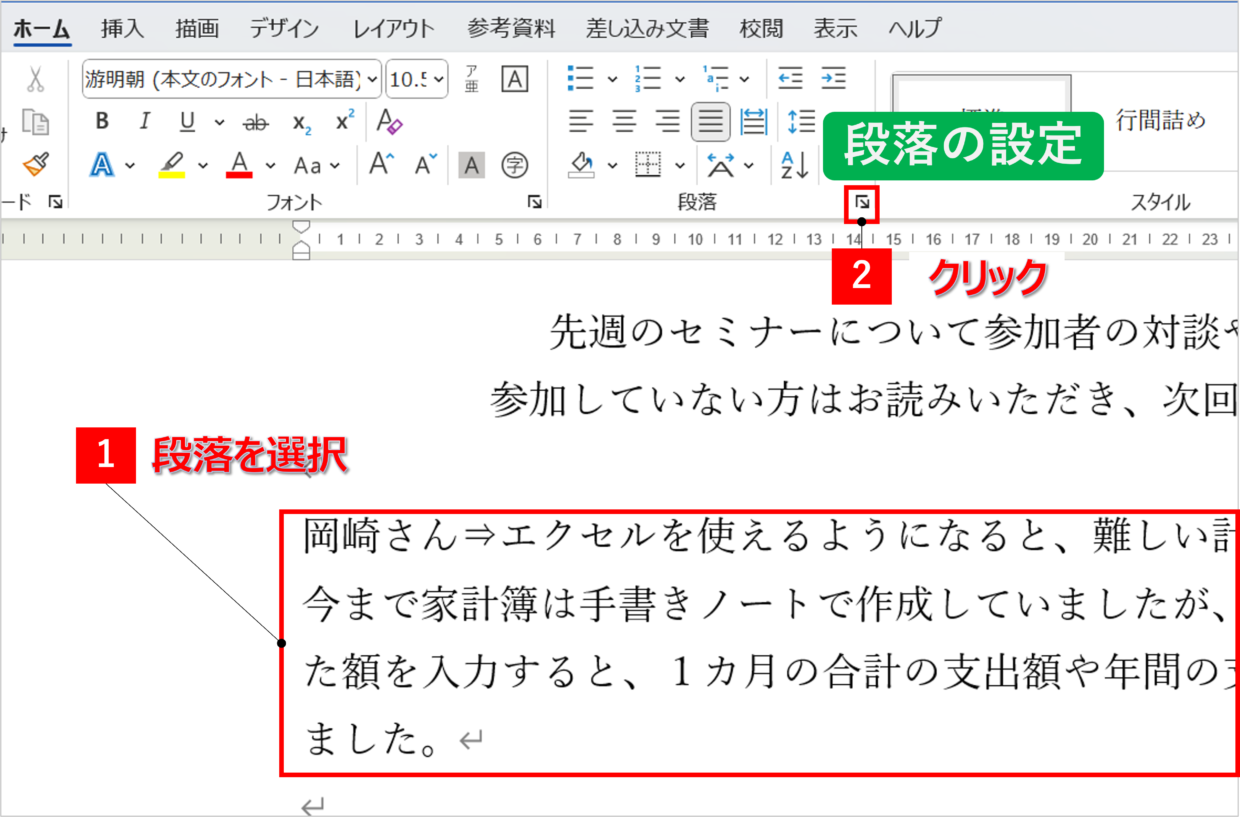Toggle italic formatting
1240x817 pixels.
pyautogui.click(x=144, y=122)
